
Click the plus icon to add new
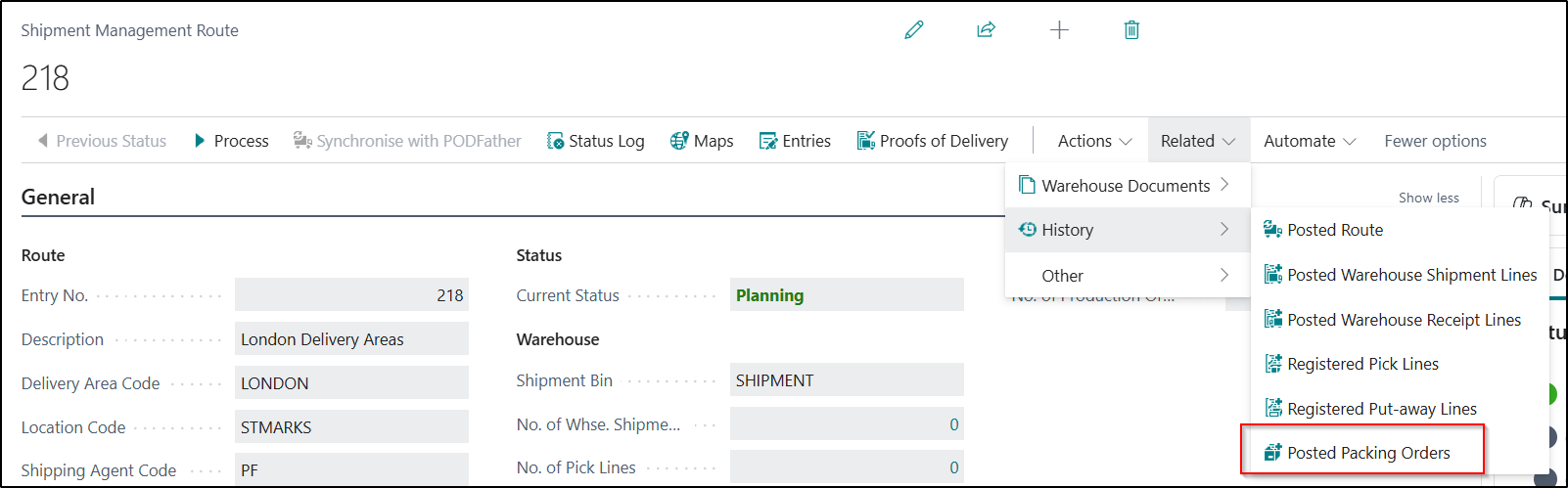point(1059,30)
